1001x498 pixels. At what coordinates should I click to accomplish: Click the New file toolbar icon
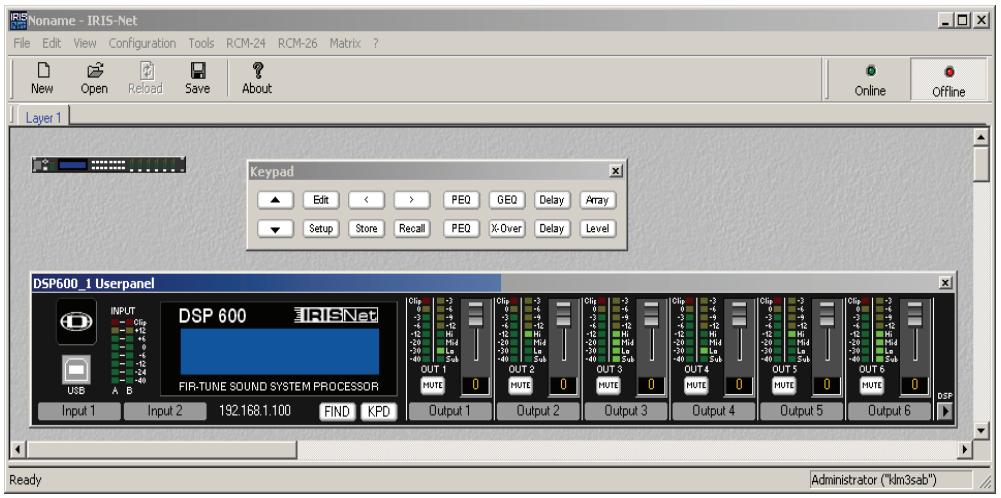(42, 78)
